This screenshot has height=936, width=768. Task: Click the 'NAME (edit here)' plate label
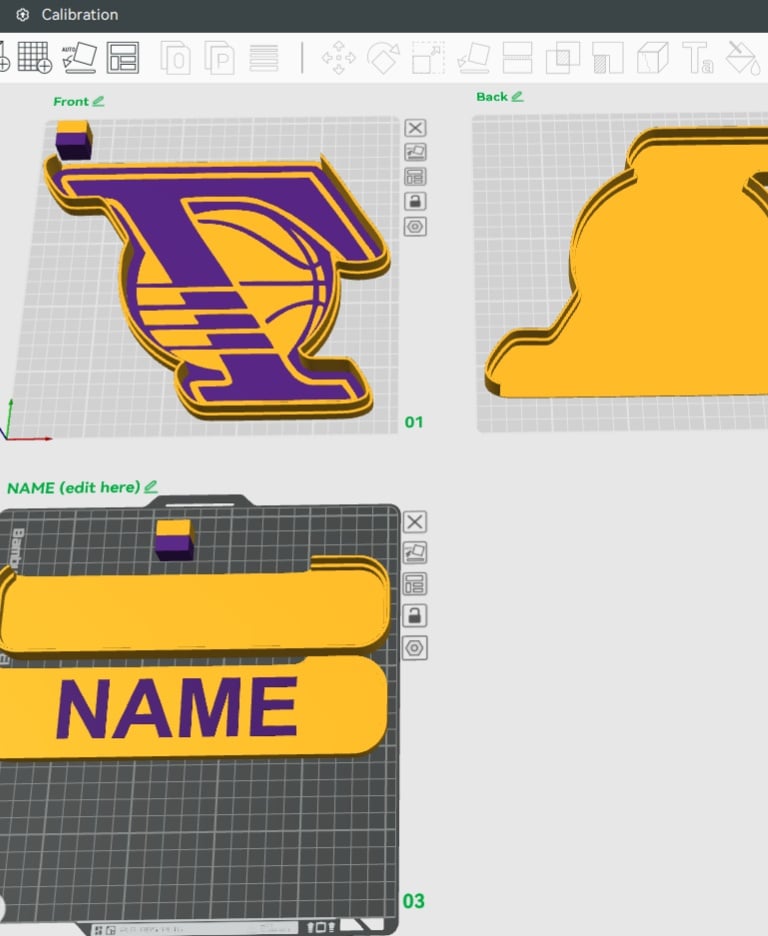click(x=73, y=487)
